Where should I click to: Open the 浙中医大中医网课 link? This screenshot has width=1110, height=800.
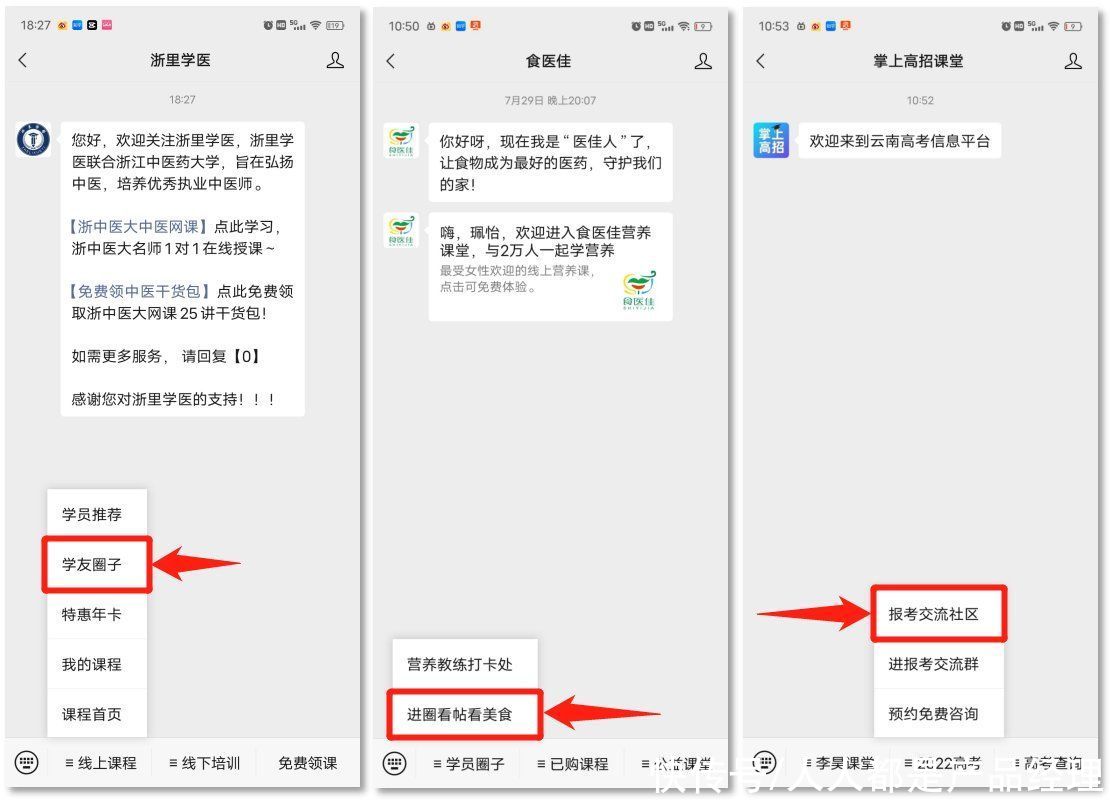click(139, 227)
